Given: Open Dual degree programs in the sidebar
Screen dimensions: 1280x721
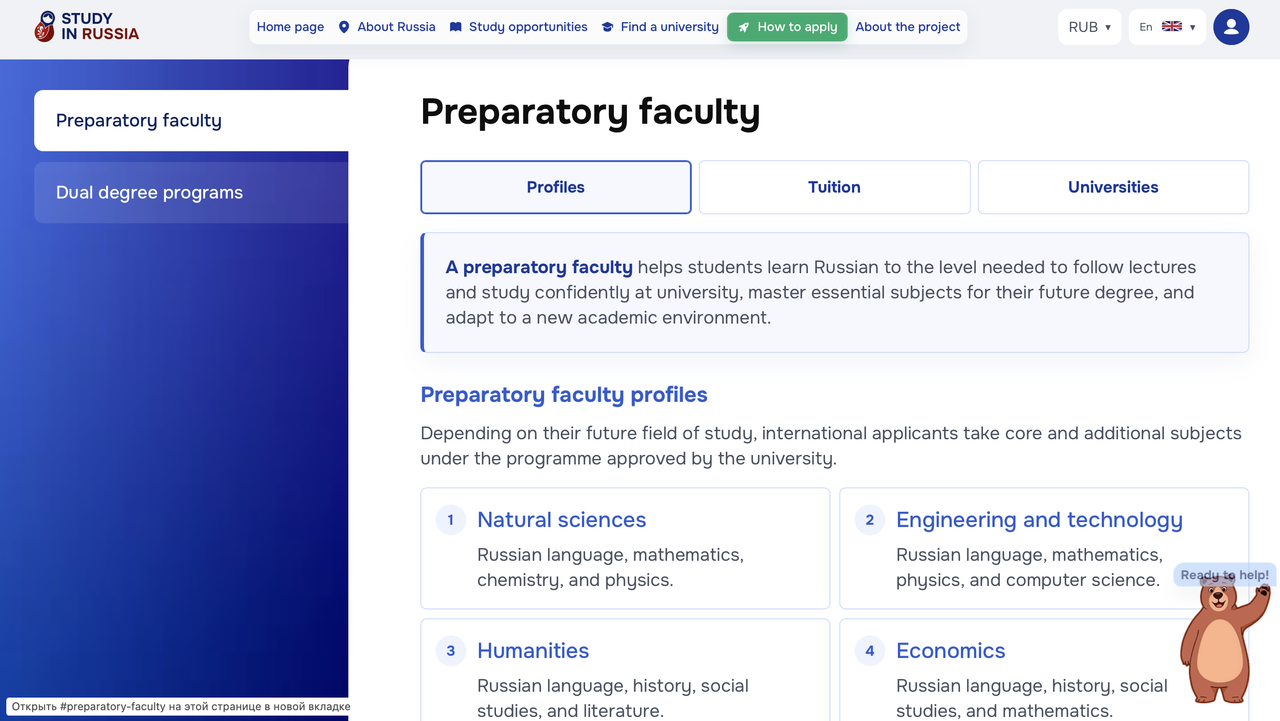Looking at the screenshot, I should [191, 193].
